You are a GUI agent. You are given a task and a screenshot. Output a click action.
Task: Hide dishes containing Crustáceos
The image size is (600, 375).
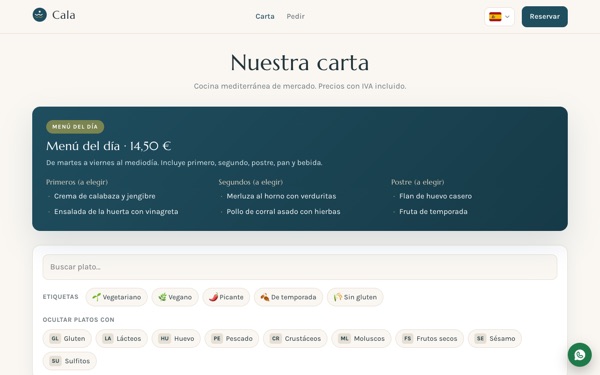pos(295,338)
